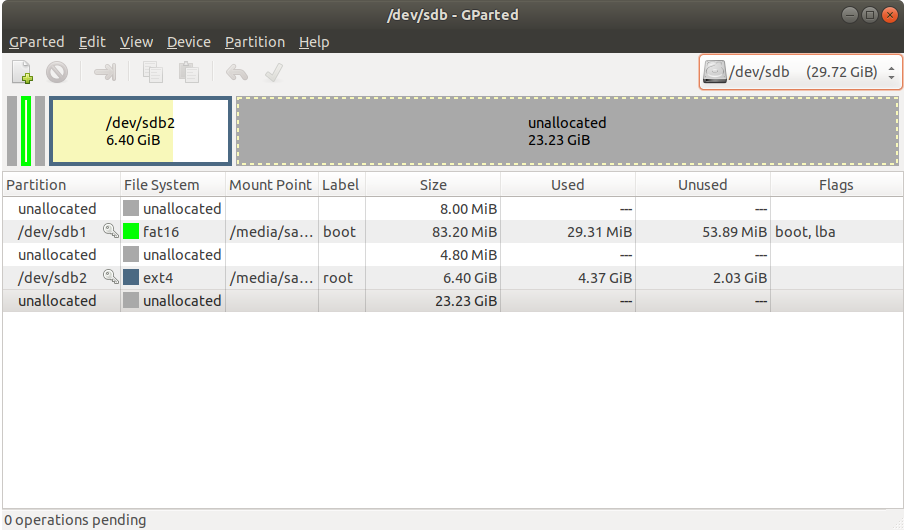Click the Undo last operation icon

coord(237,72)
